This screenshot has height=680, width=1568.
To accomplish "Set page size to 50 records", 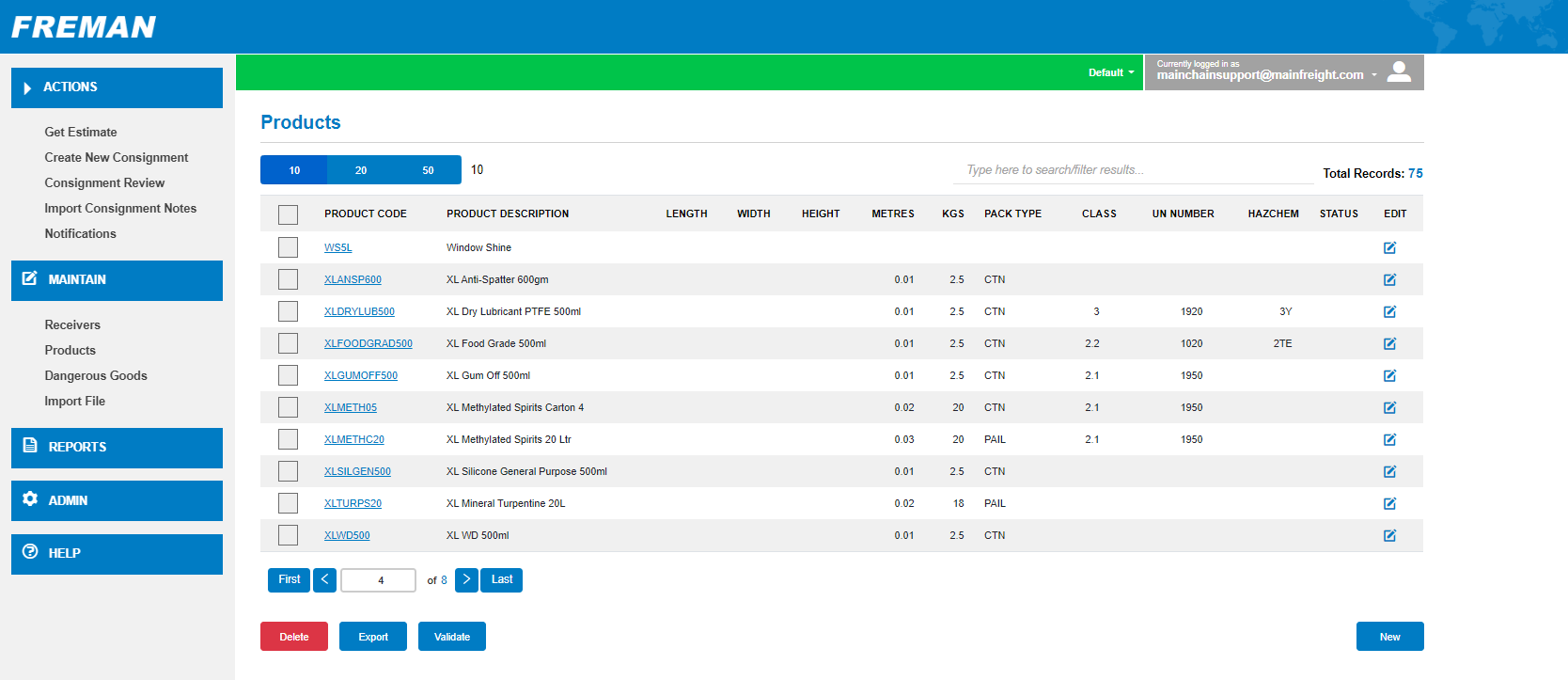I will (428, 170).
